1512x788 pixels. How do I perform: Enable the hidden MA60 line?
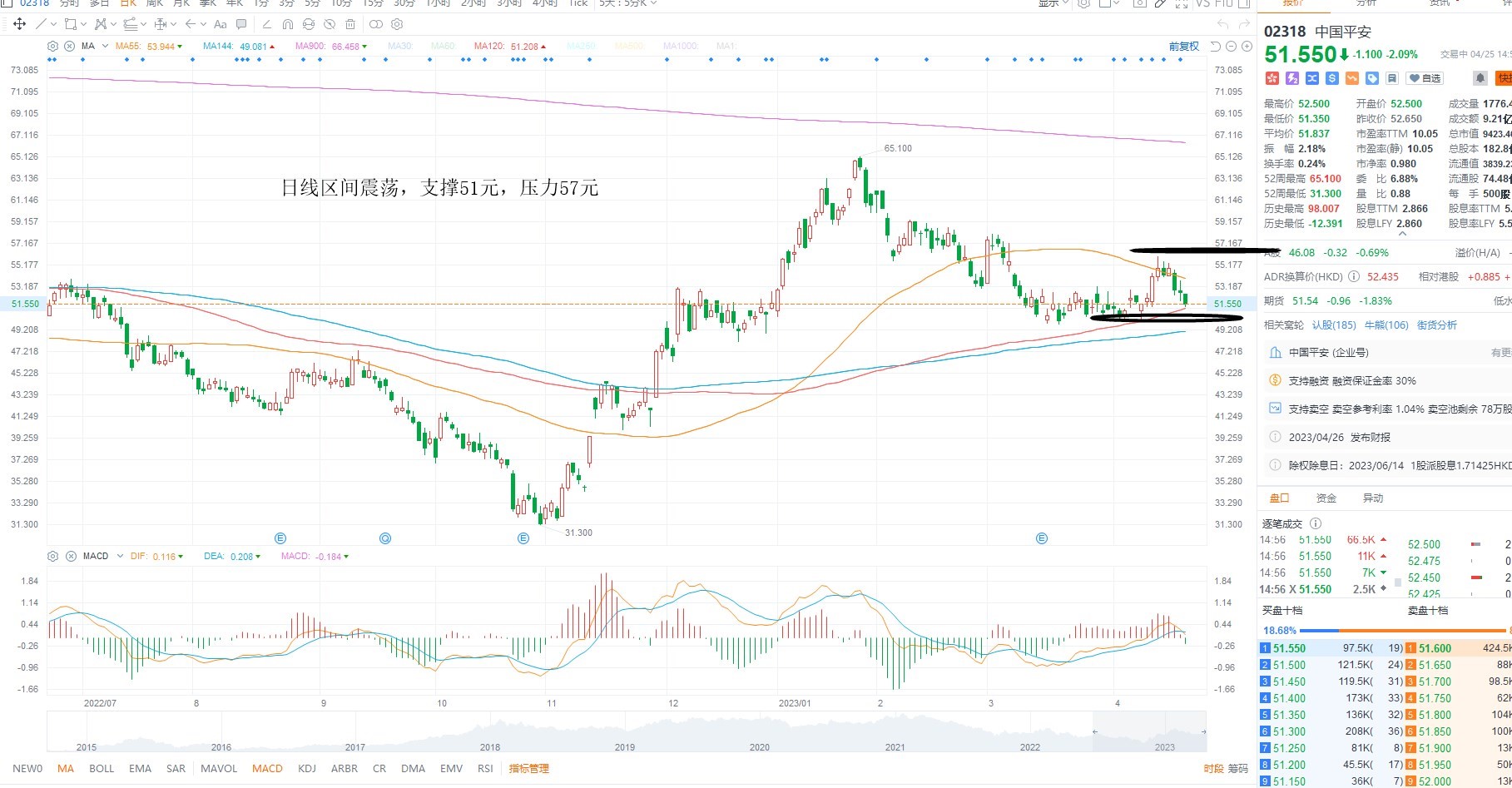[443, 47]
